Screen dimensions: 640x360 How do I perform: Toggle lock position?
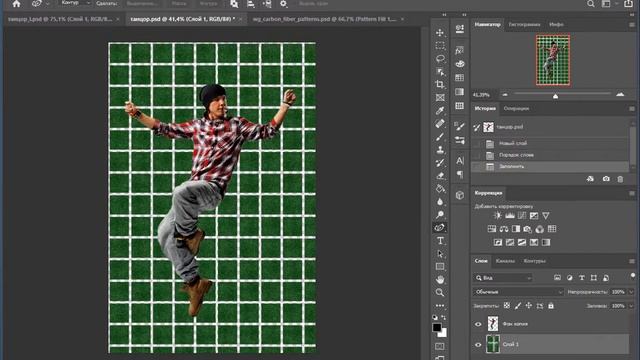529,305
